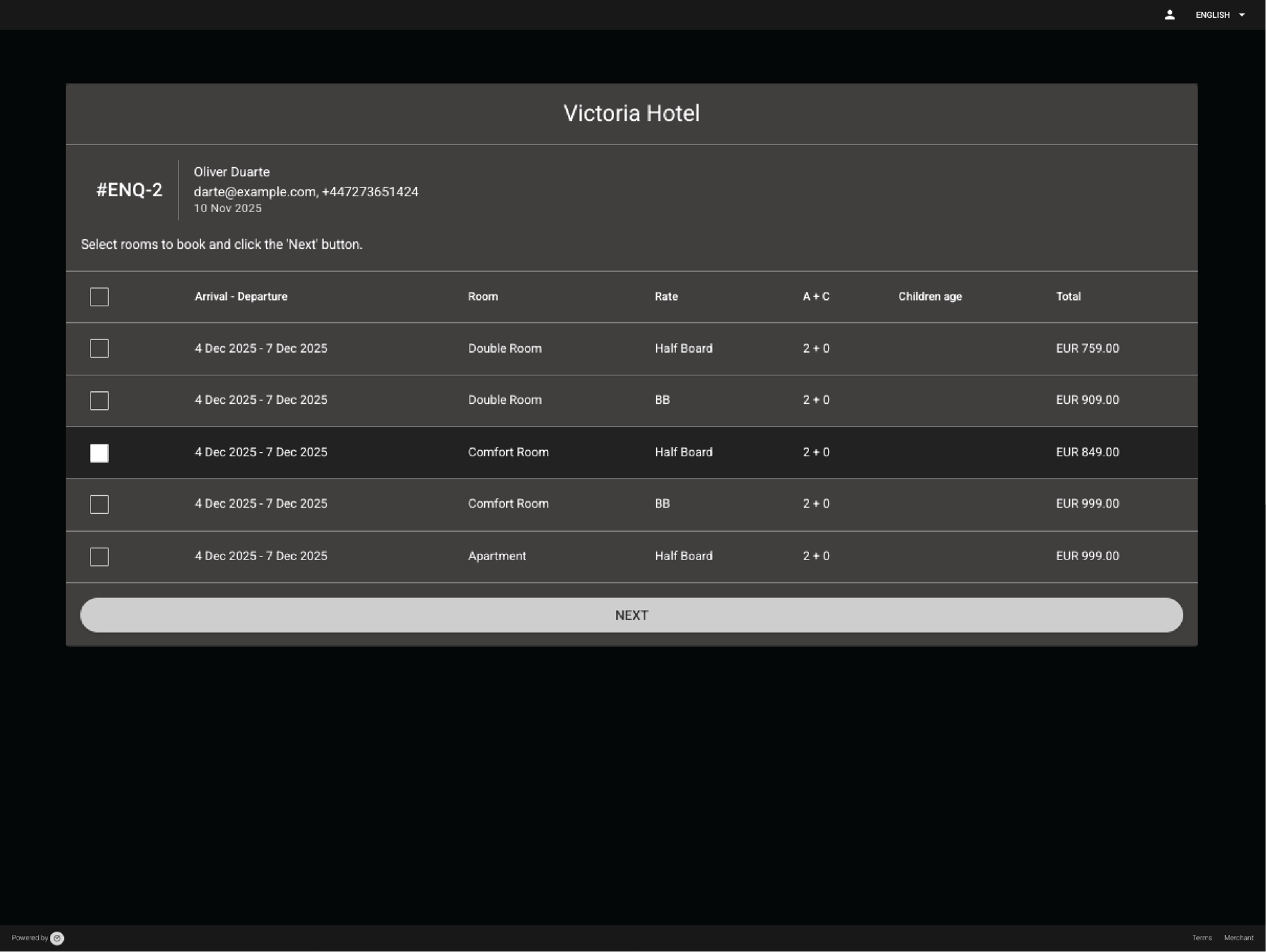Check the select-all checkbox in table header
The height and width of the screenshot is (952, 1266).
(x=99, y=296)
